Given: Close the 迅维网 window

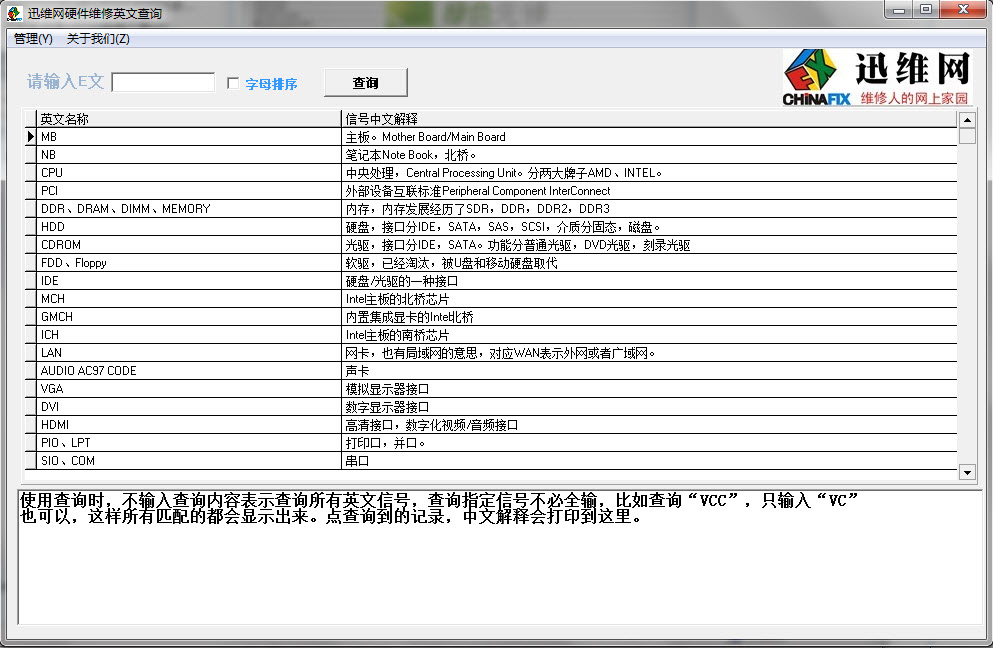Looking at the screenshot, I should (963, 10).
